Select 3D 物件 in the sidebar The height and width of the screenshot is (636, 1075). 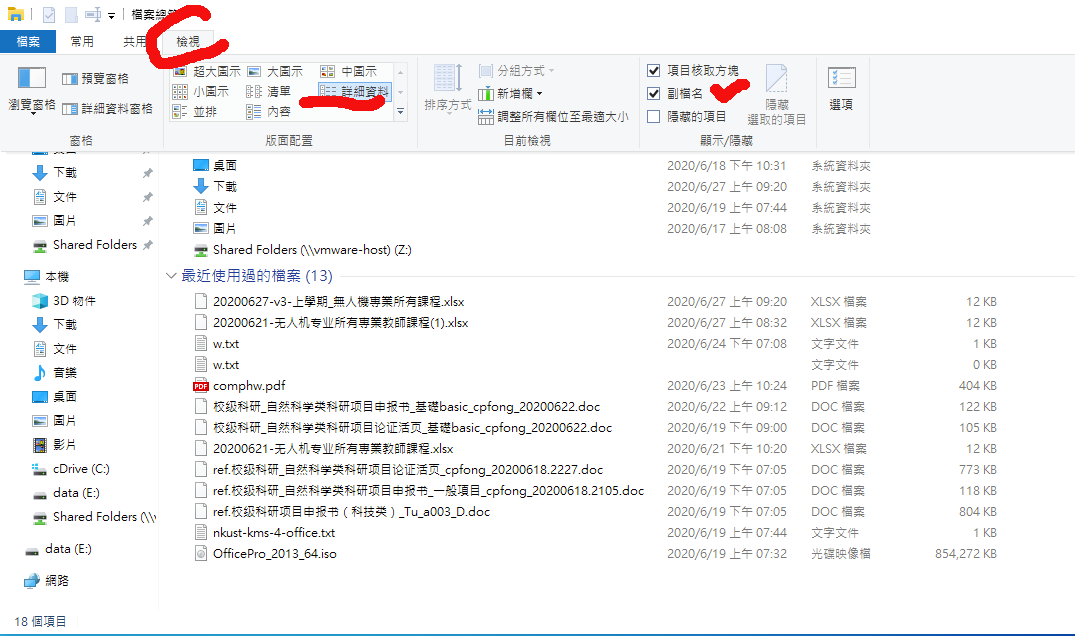click(x=74, y=301)
